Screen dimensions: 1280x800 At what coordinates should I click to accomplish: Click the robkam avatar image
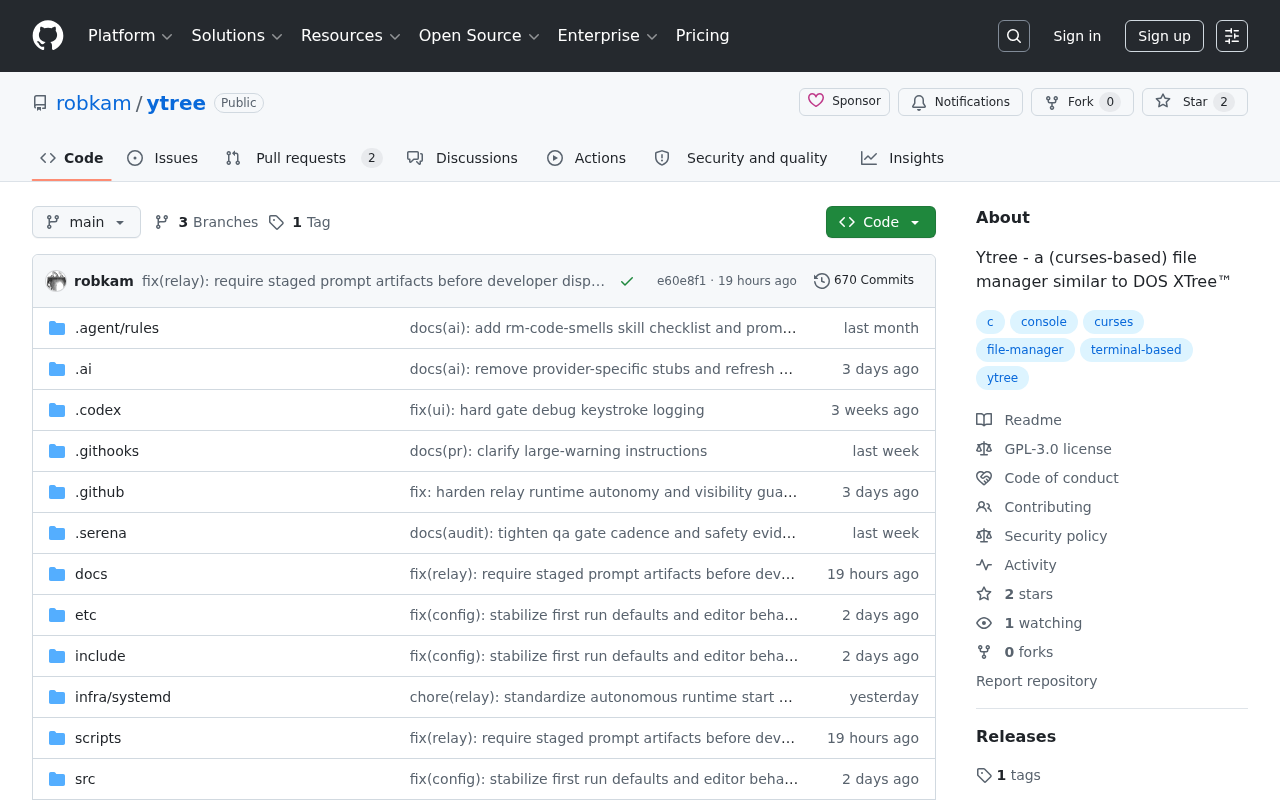56,281
